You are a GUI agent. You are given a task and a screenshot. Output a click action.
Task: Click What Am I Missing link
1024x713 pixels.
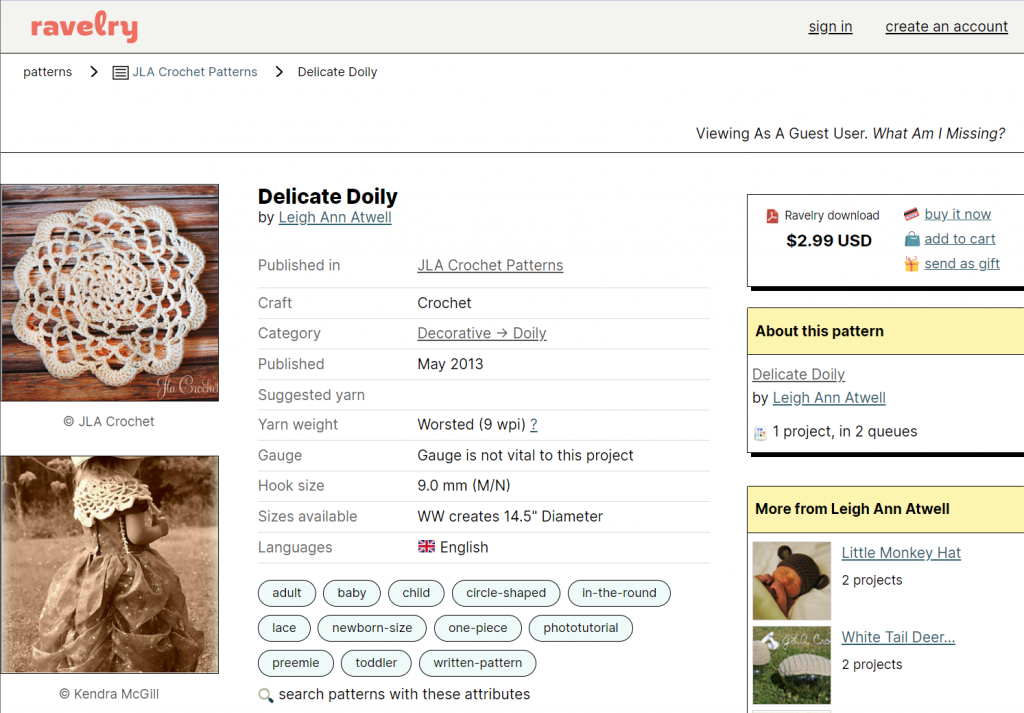[938, 133]
